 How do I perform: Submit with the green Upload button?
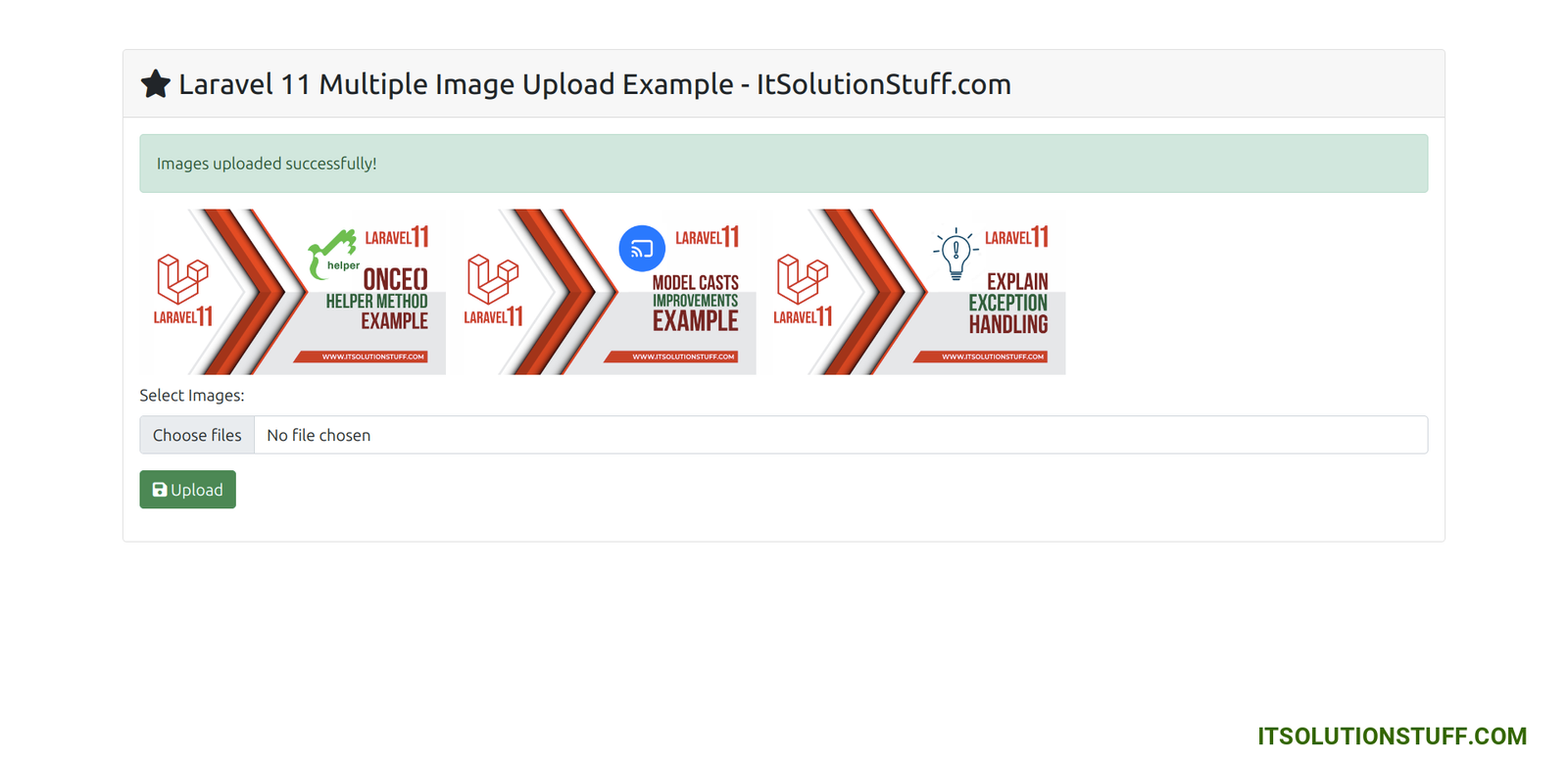point(187,490)
